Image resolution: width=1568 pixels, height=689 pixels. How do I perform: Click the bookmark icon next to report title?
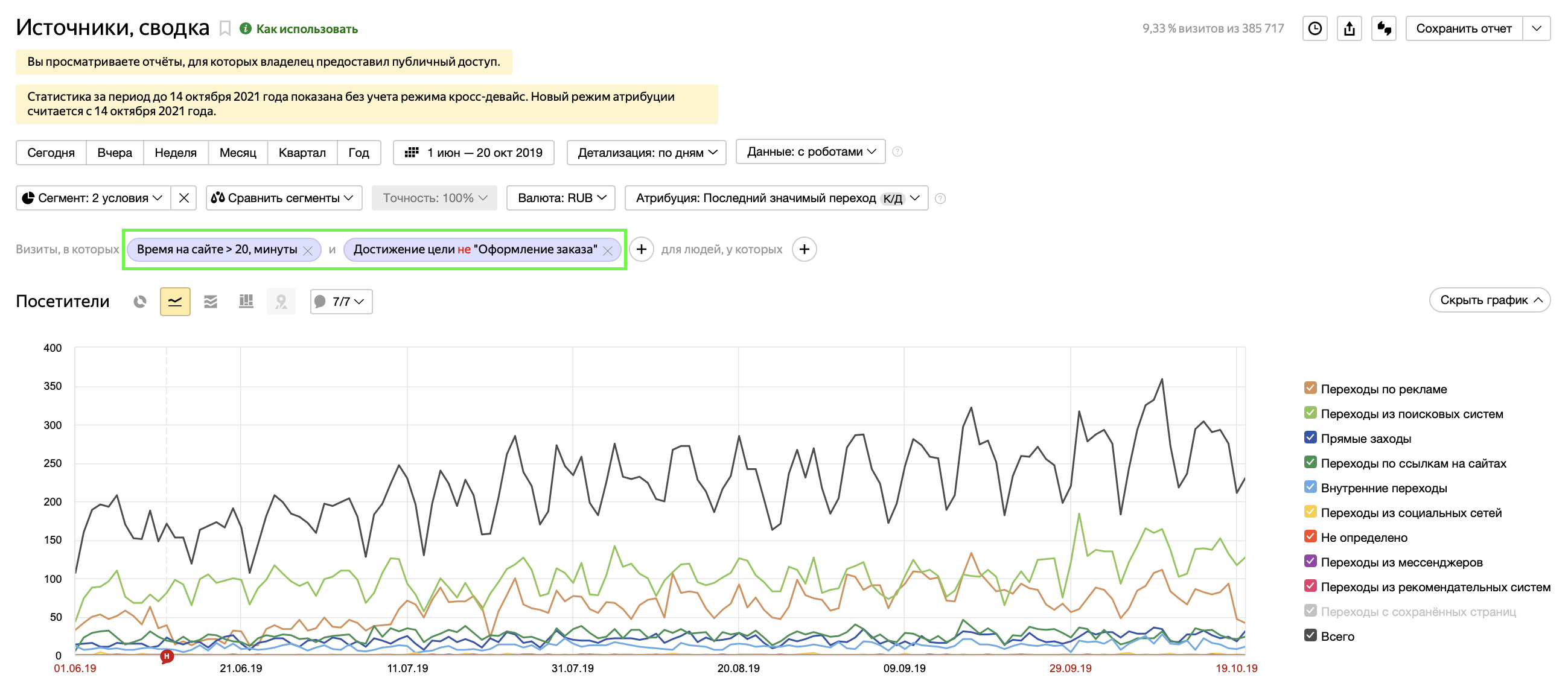point(225,28)
